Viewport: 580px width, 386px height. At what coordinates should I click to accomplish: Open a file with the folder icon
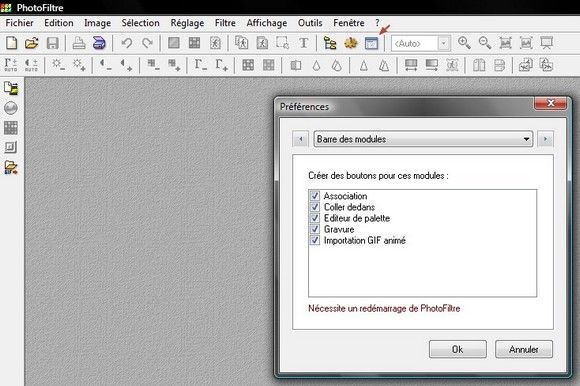[x=32, y=43]
